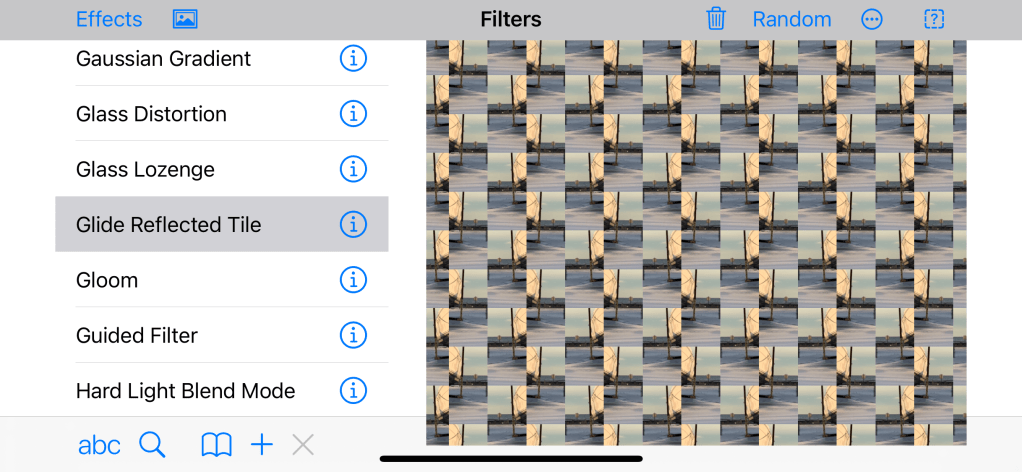The image size is (1022, 472).
Task: Show info for Glass Distortion filter
Action: 353,114
